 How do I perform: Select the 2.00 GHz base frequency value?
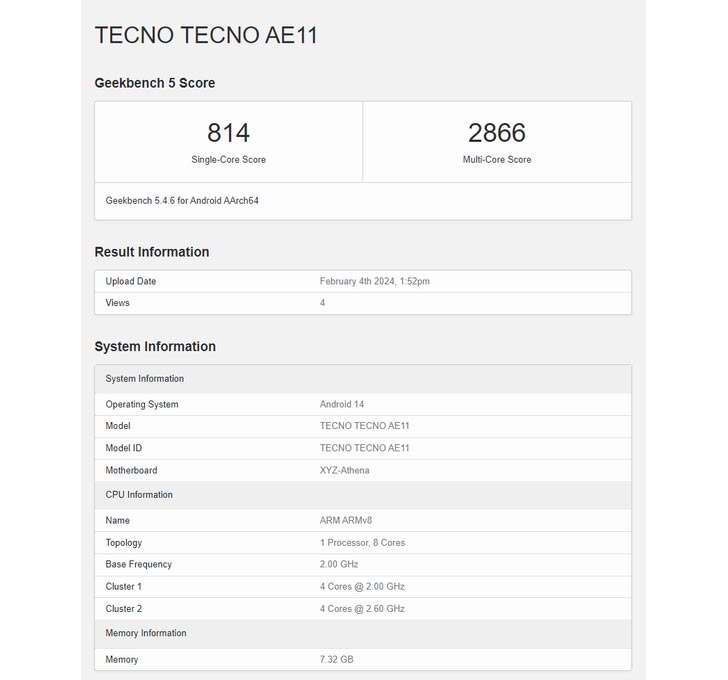tap(339, 564)
